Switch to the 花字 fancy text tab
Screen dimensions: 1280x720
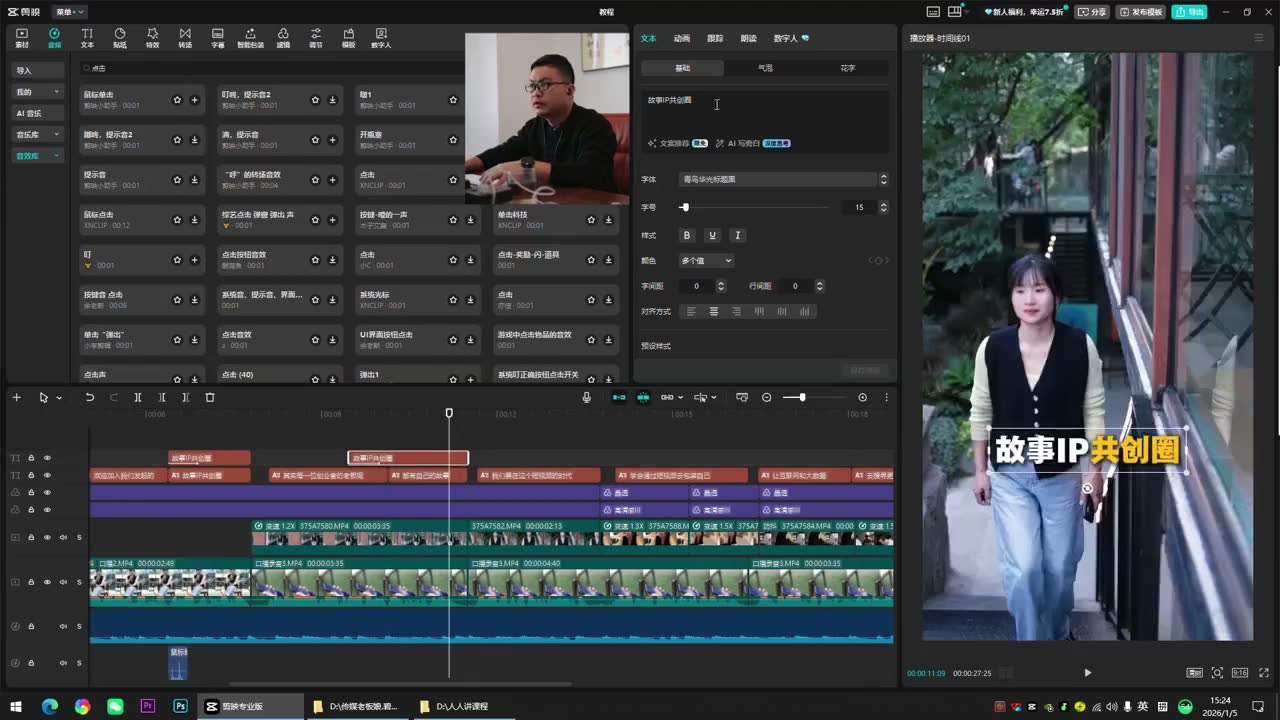848,68
